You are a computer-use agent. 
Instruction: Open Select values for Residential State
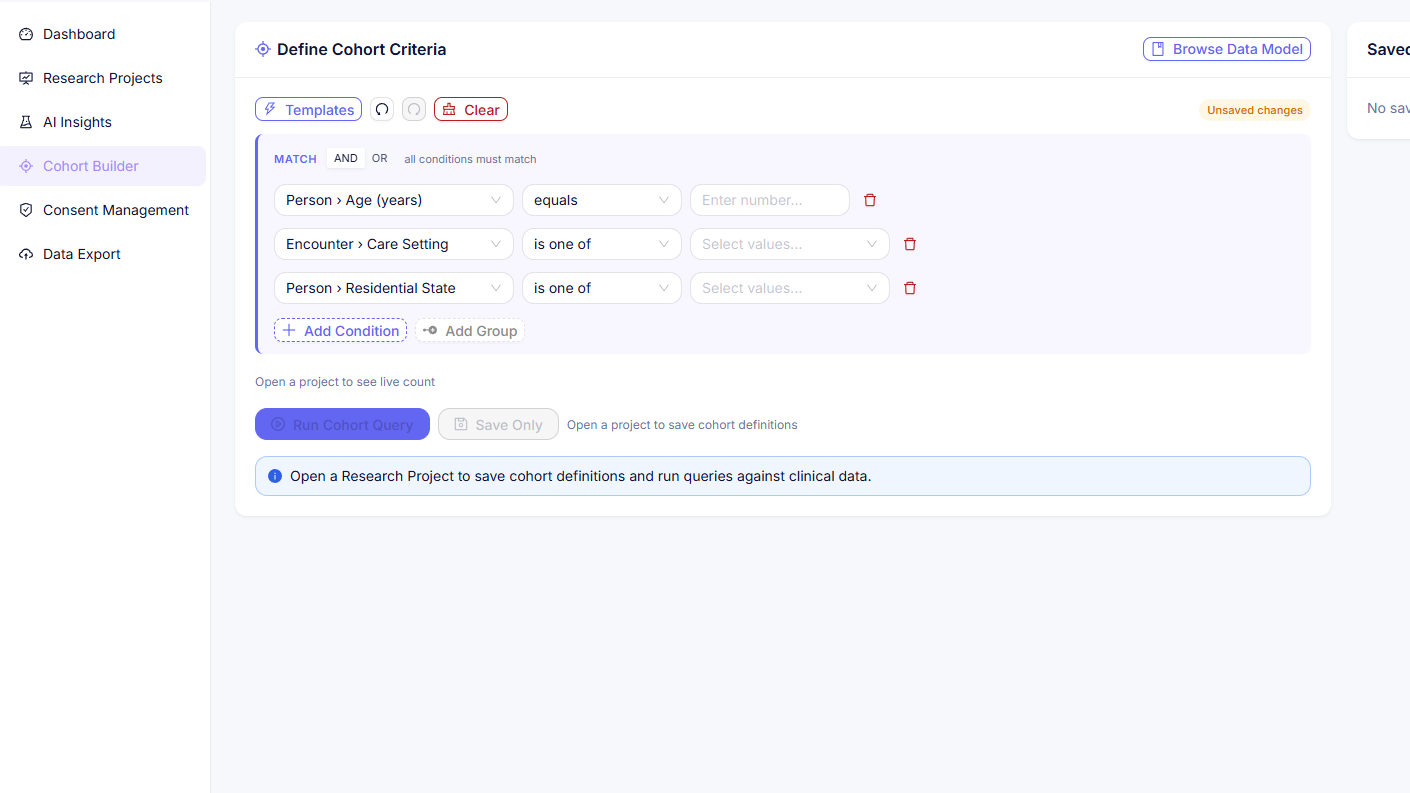[x=790, y=288]
